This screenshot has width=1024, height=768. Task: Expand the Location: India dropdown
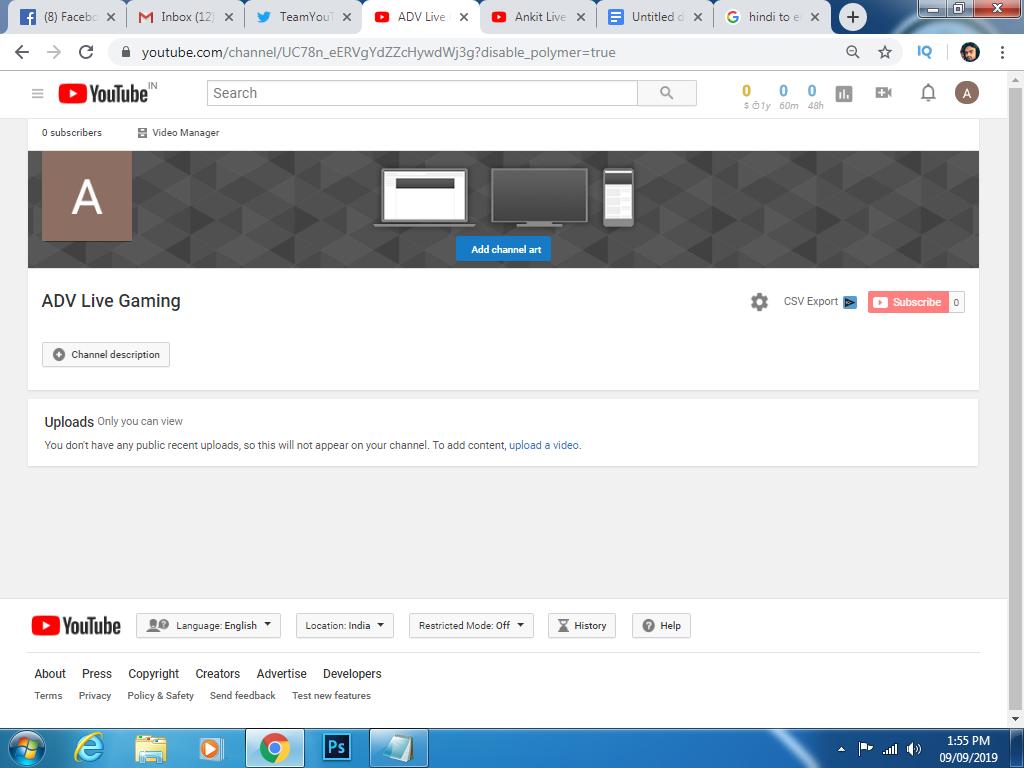[x=345, y=626]
